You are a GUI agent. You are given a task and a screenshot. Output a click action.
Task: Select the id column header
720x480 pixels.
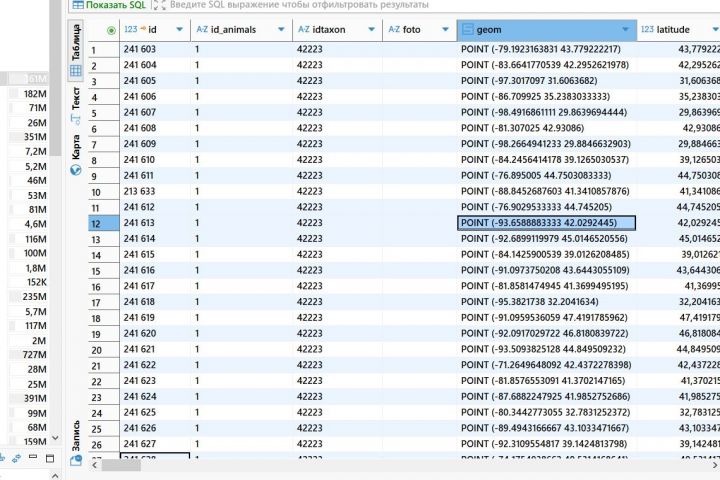tap(155, 30)
